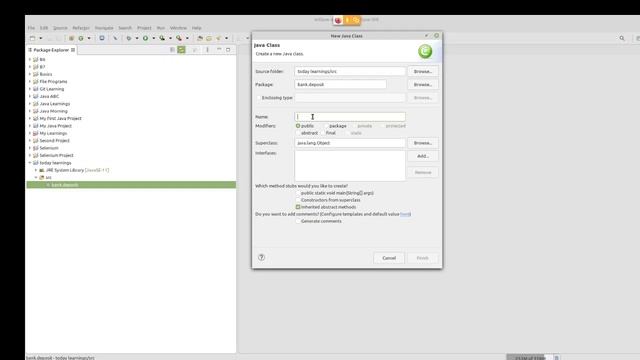
Task: Click the red record icon in top bar
Action: click(338, 20)
